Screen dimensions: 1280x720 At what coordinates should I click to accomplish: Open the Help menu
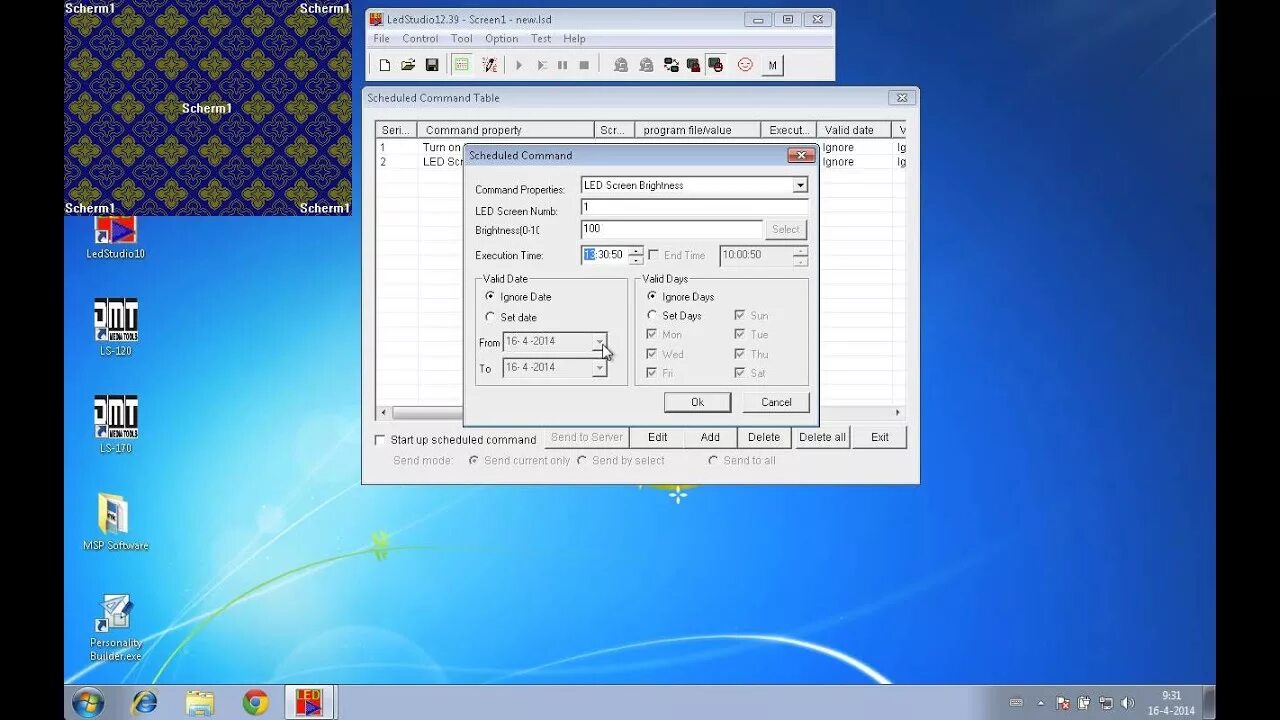[574, 39]
